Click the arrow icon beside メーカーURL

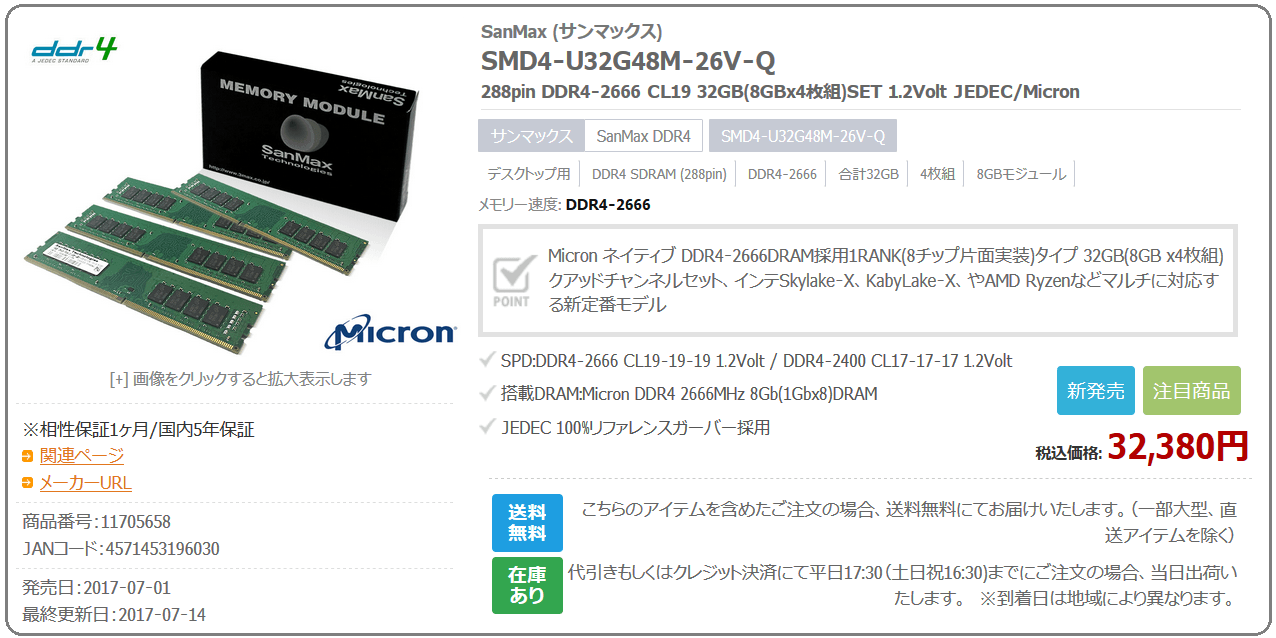click(x=28, y=483)
